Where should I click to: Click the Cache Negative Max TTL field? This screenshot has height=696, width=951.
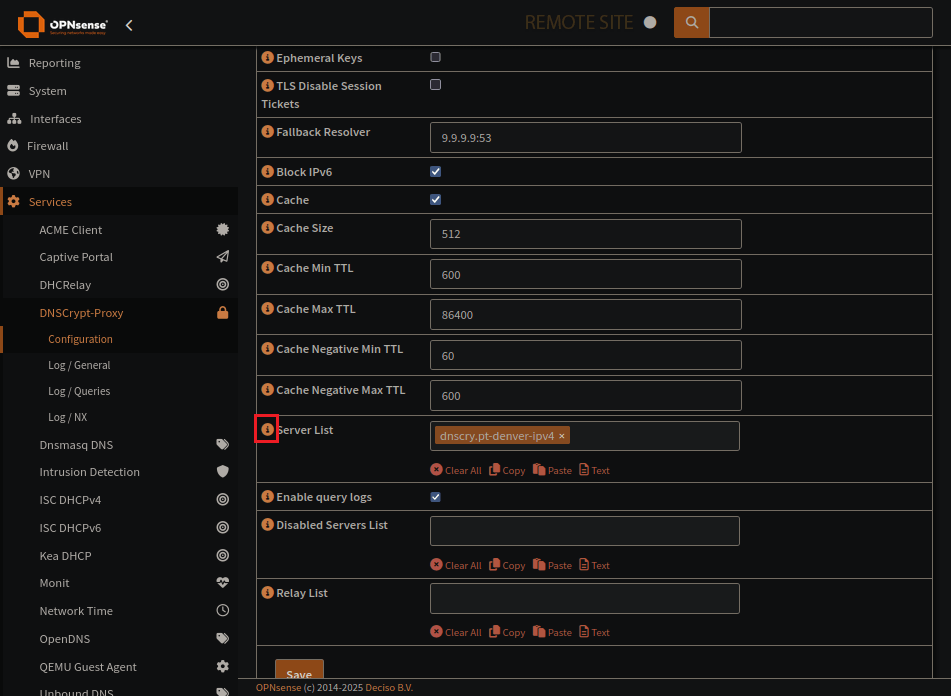coord(586,396)
